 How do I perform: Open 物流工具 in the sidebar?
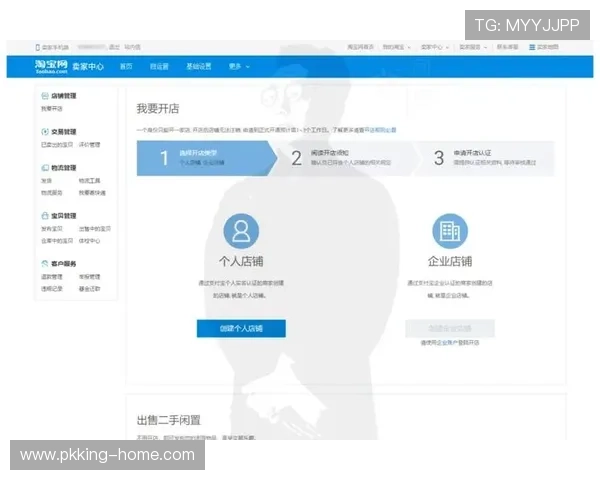(90, 181)
